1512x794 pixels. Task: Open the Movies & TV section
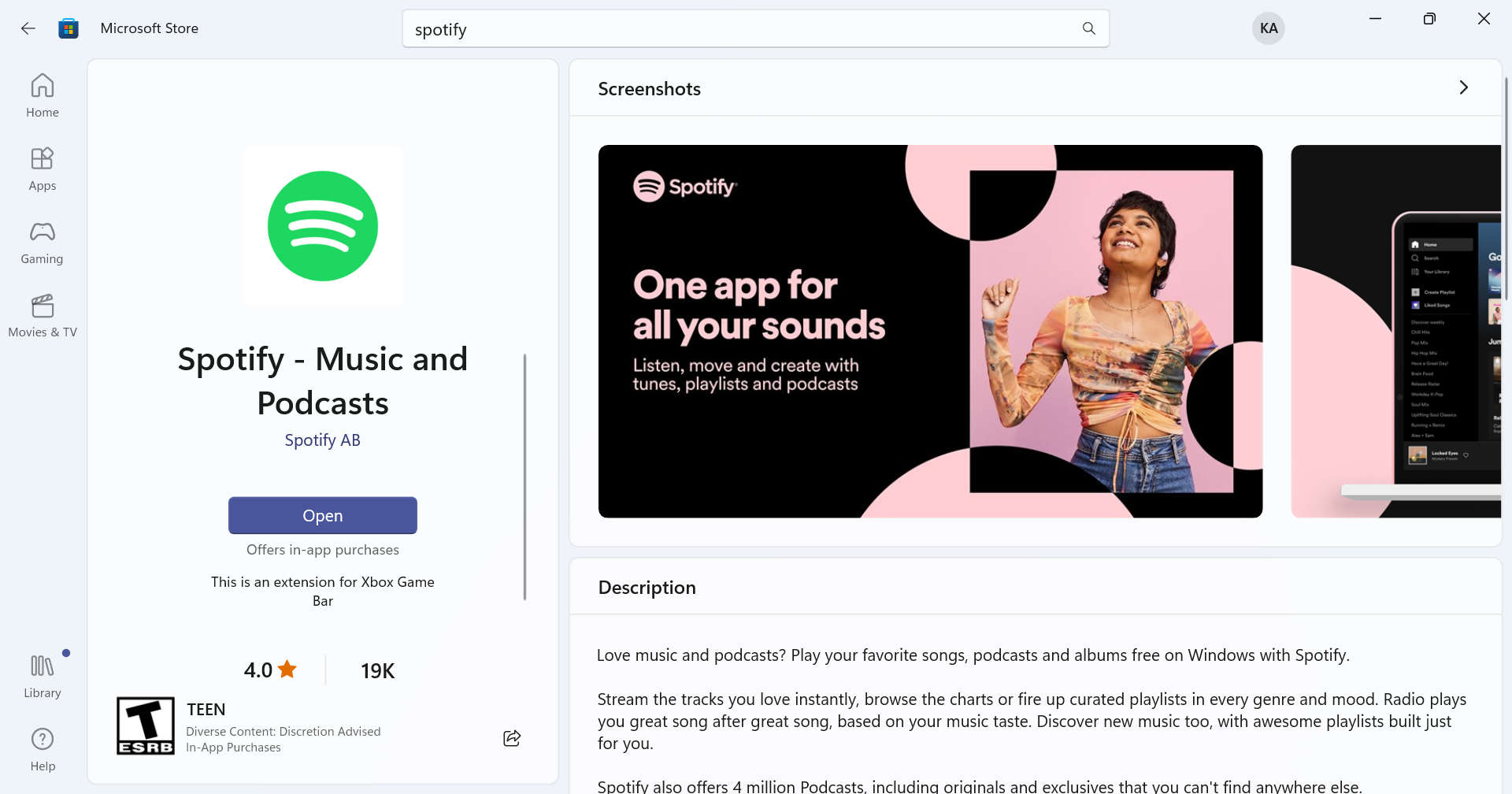tap(42, 315)
